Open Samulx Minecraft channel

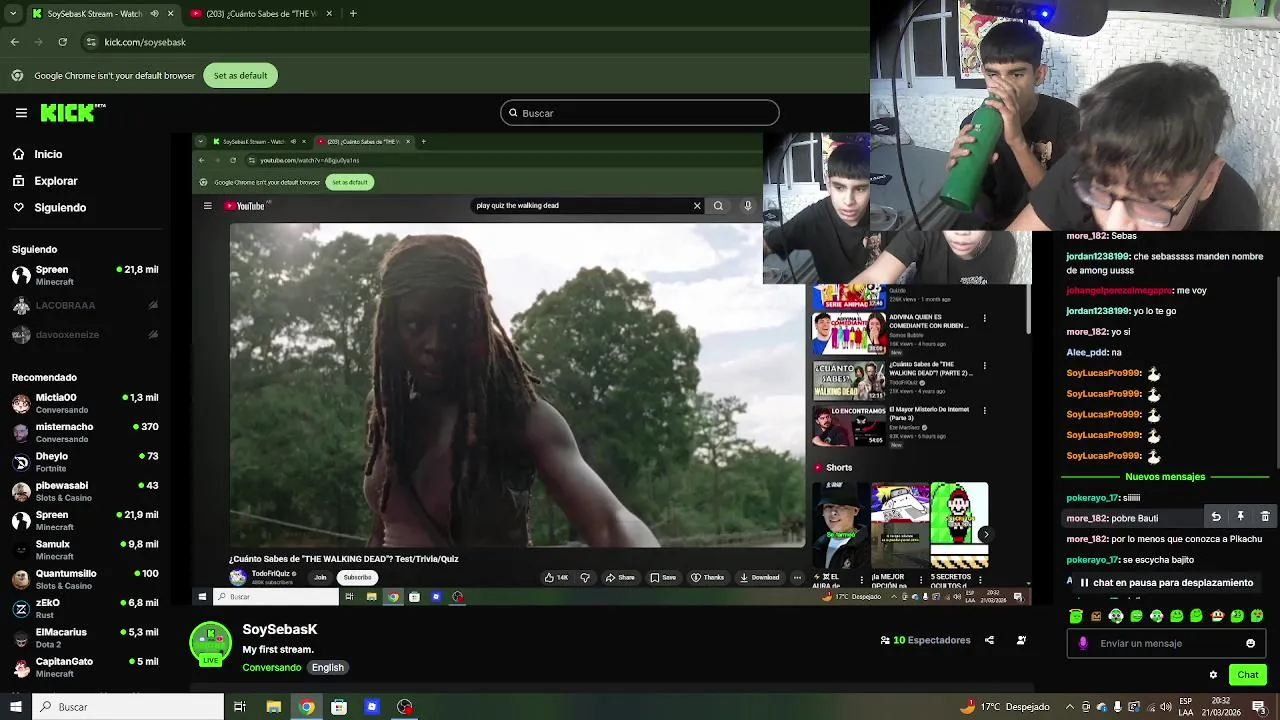click(x=85, y=550)
